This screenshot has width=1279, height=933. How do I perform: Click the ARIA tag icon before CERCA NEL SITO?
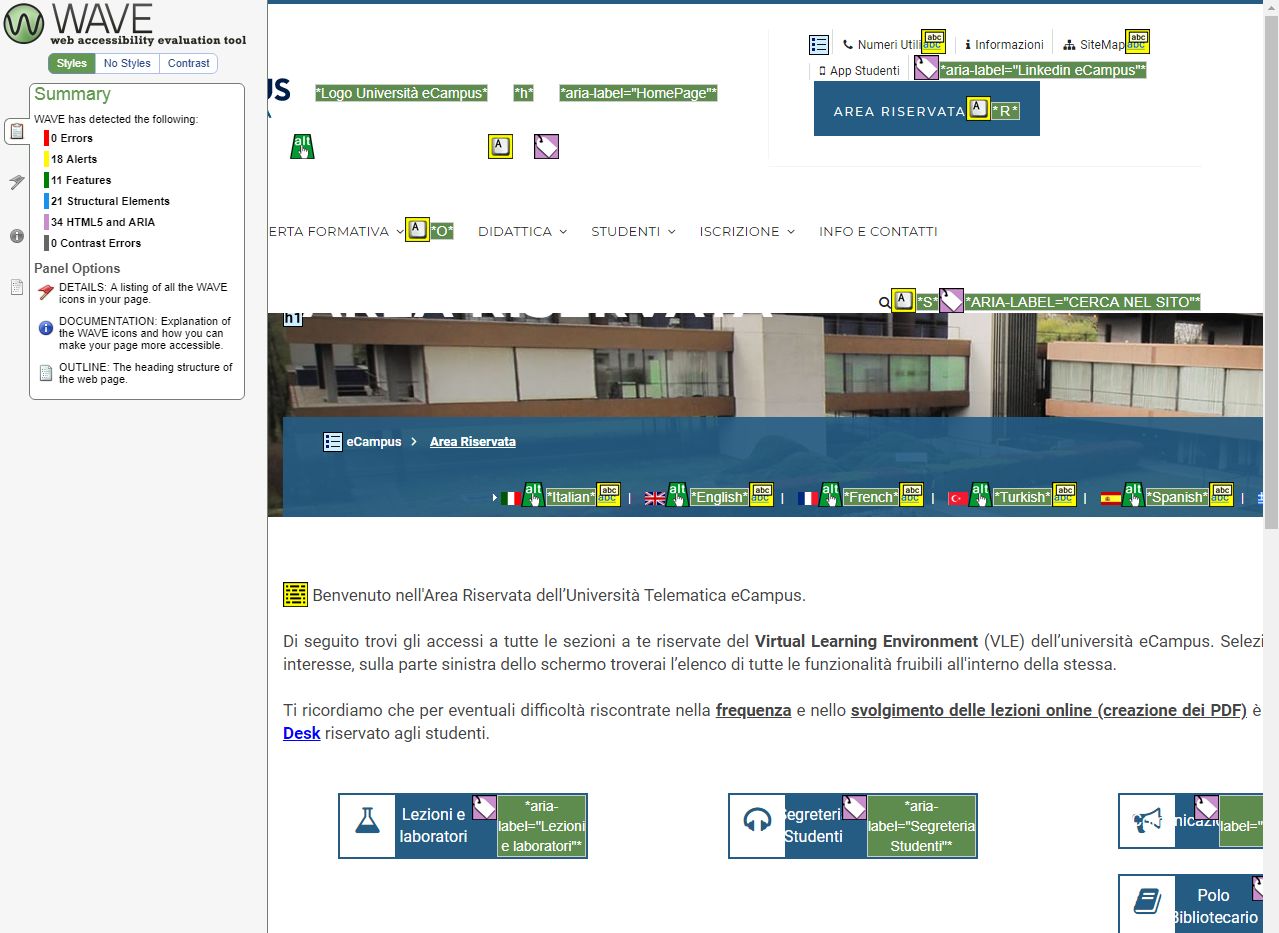[951, 301]
